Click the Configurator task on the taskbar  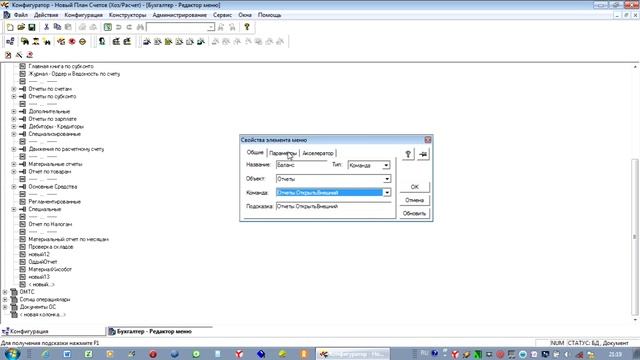(x=353, y=354)
